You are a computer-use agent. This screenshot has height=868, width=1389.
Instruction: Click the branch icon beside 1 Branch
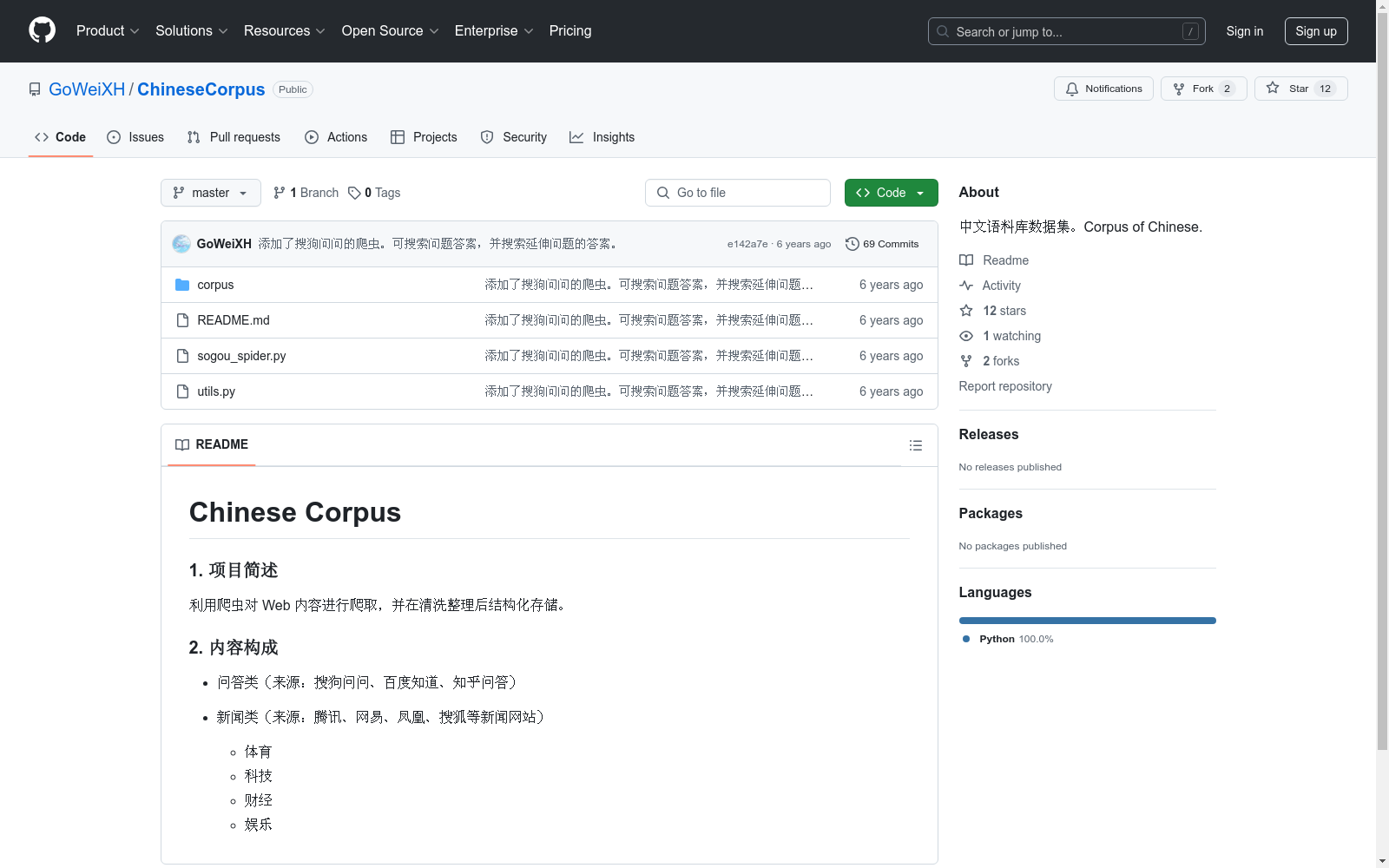[280, 193]
